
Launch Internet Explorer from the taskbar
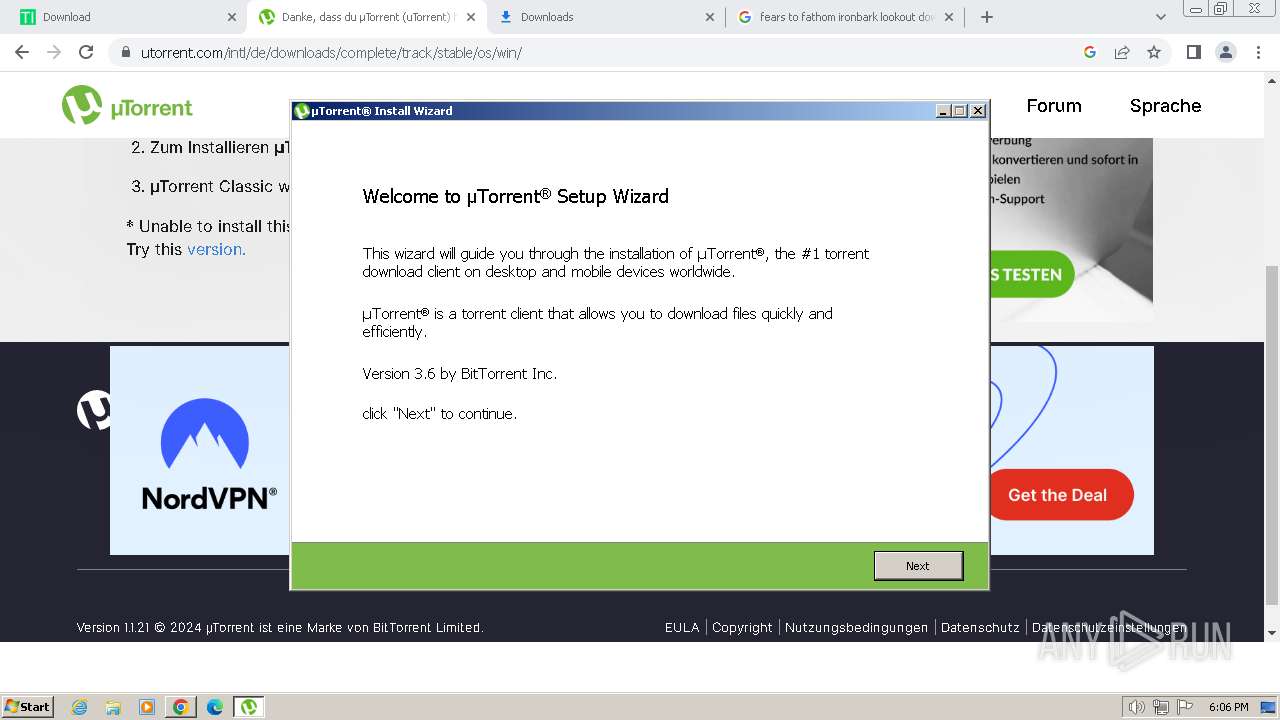[x=79, y=707]
